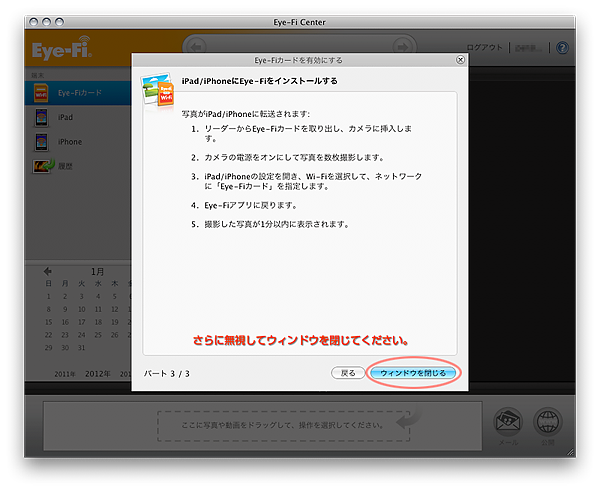
Task: Select calendar day 1
Action: [x=49, y=296]
